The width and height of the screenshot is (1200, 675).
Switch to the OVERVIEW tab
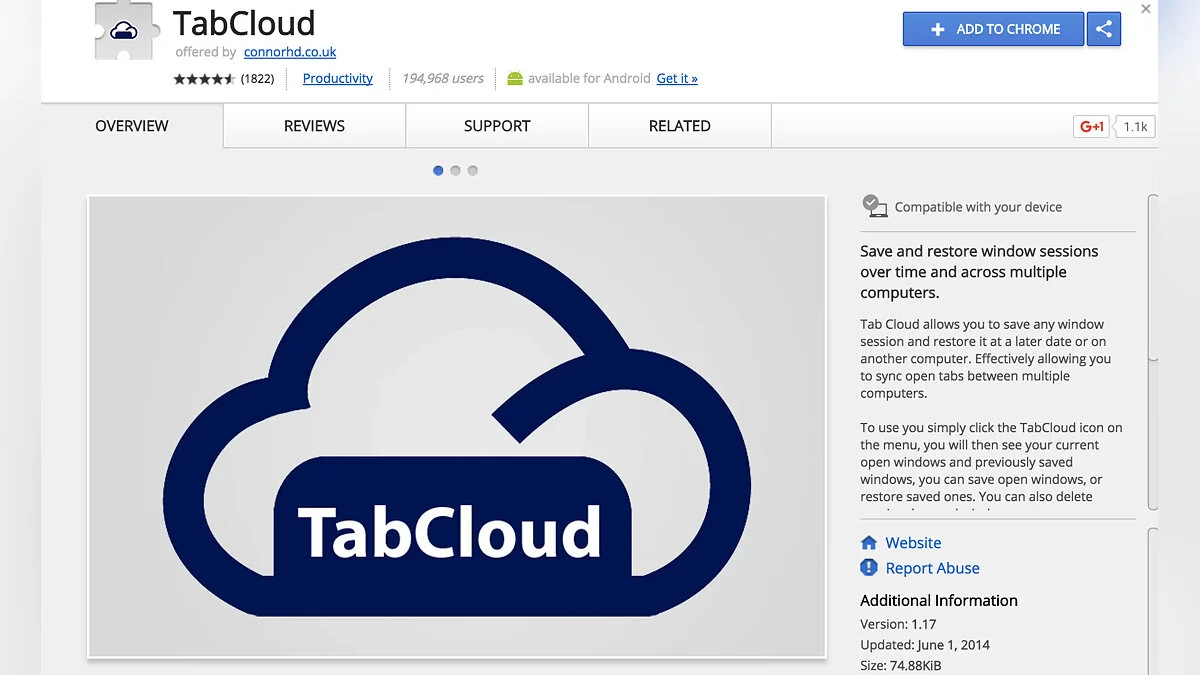132,126
